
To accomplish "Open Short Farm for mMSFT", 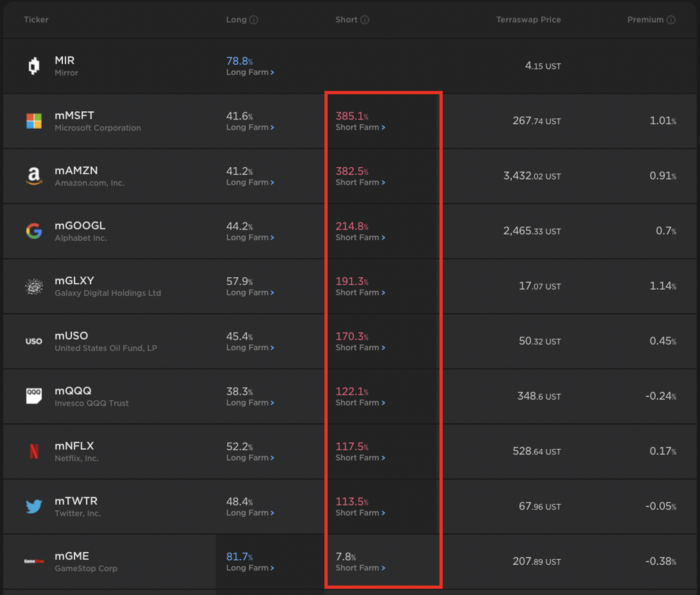I will (360, 127).
